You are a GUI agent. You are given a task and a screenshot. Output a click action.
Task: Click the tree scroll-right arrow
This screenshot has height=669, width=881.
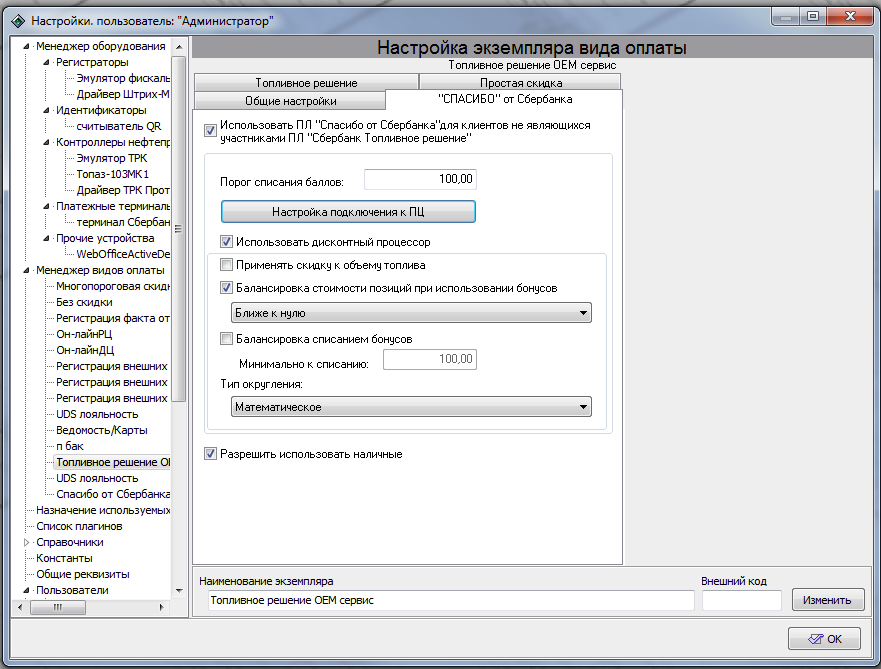point(162,607)
